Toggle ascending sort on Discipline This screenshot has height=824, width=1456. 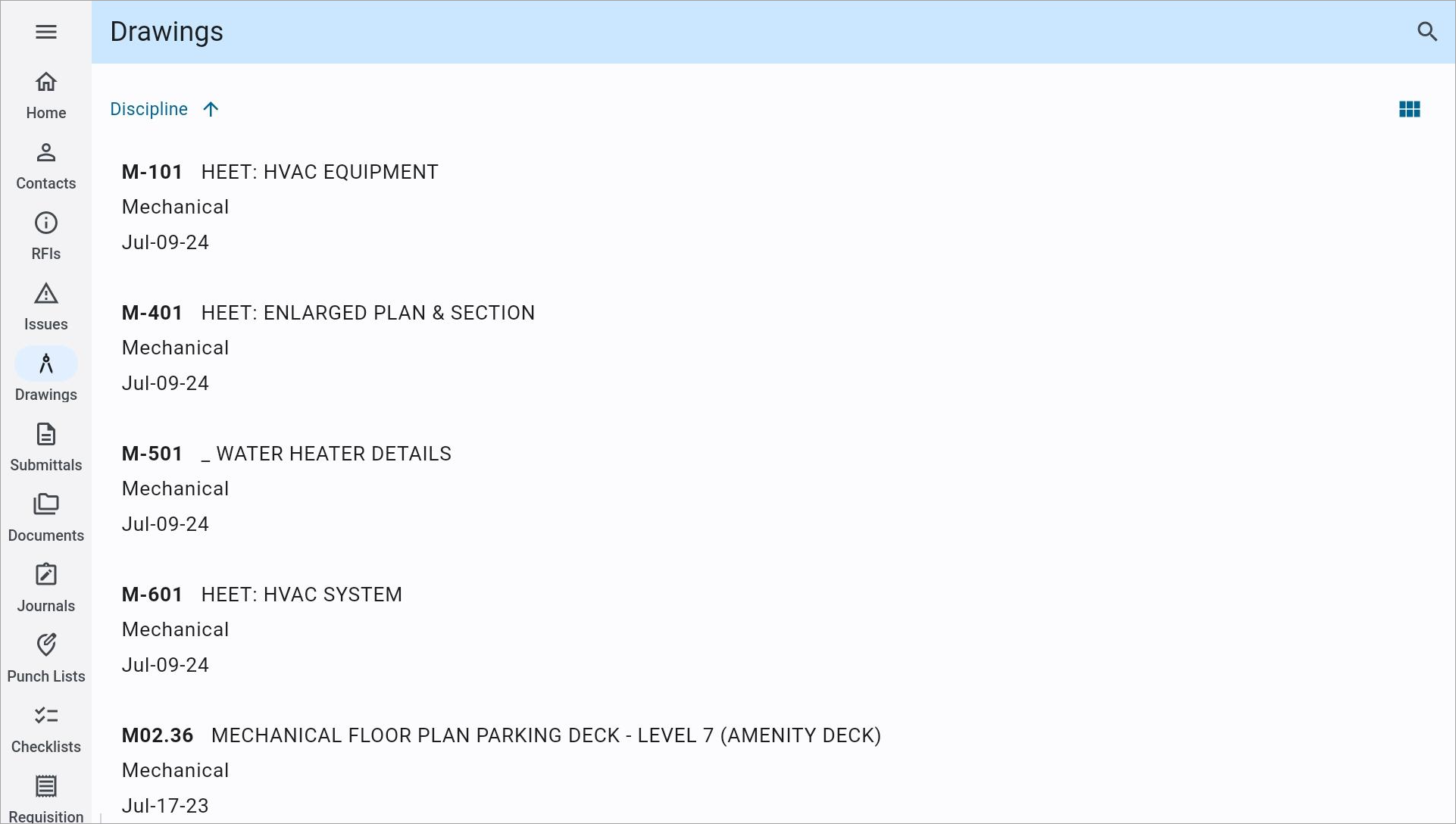point(211,108)
